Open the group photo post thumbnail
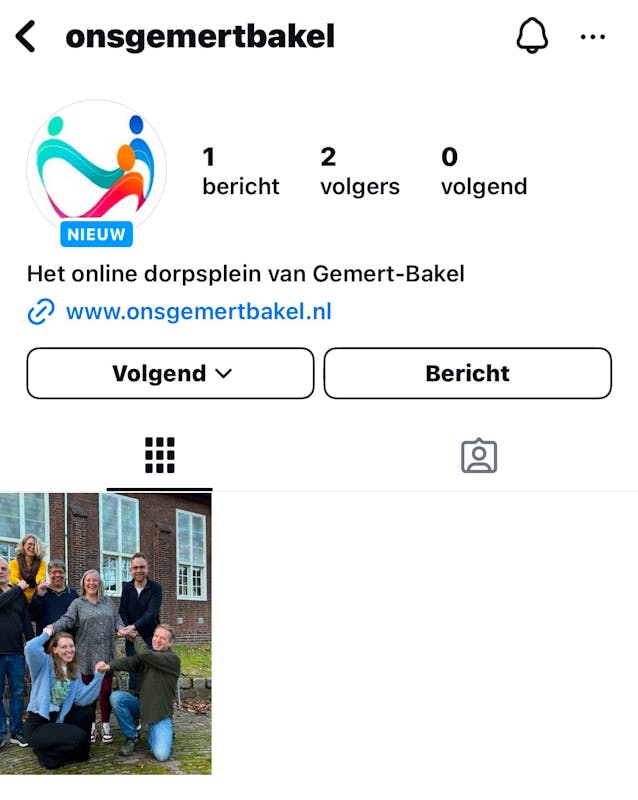This screenshot has width=638, height=800. point(106,634)
